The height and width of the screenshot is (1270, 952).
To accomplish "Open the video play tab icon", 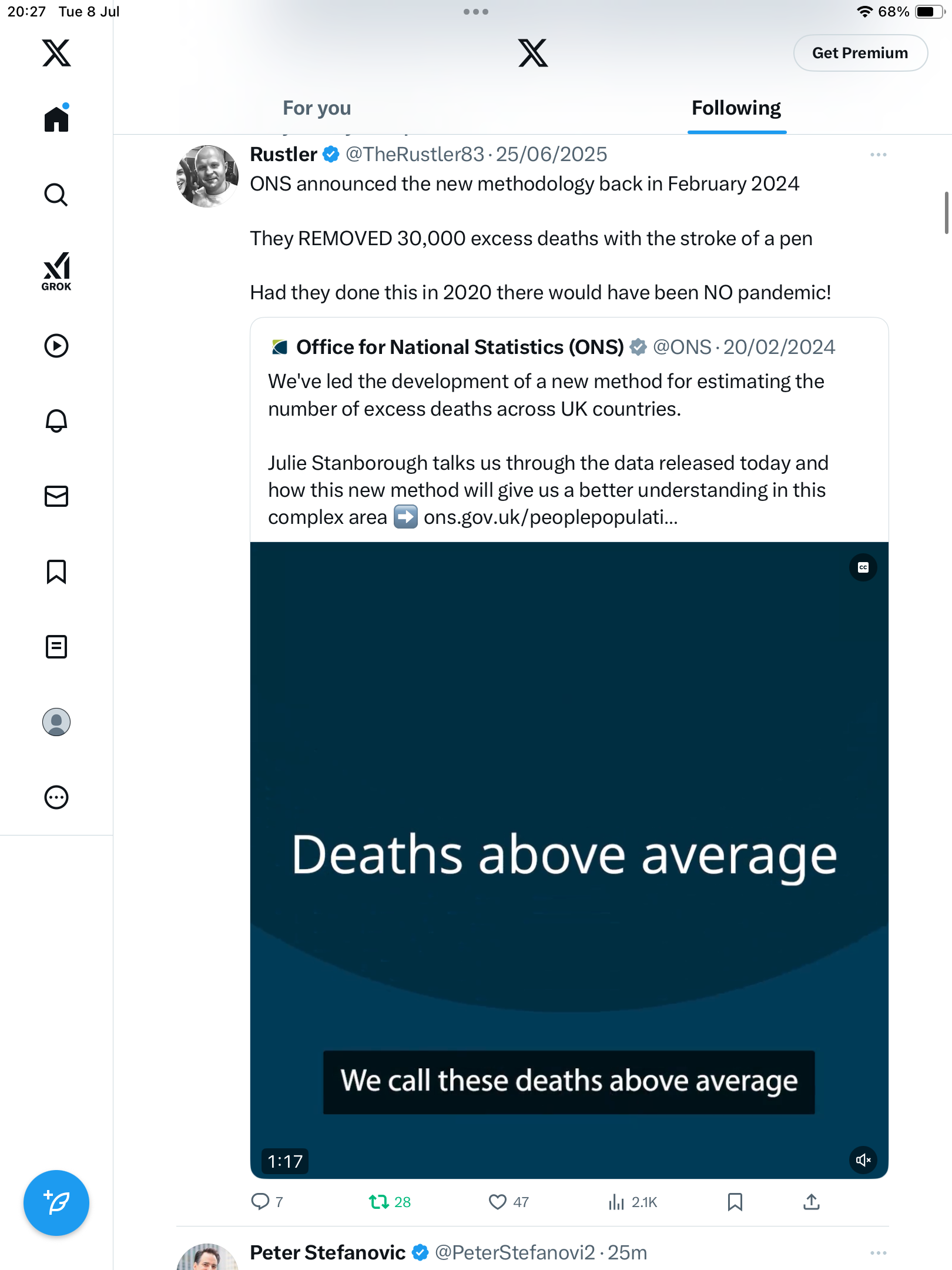I will [x=56, y=346].
